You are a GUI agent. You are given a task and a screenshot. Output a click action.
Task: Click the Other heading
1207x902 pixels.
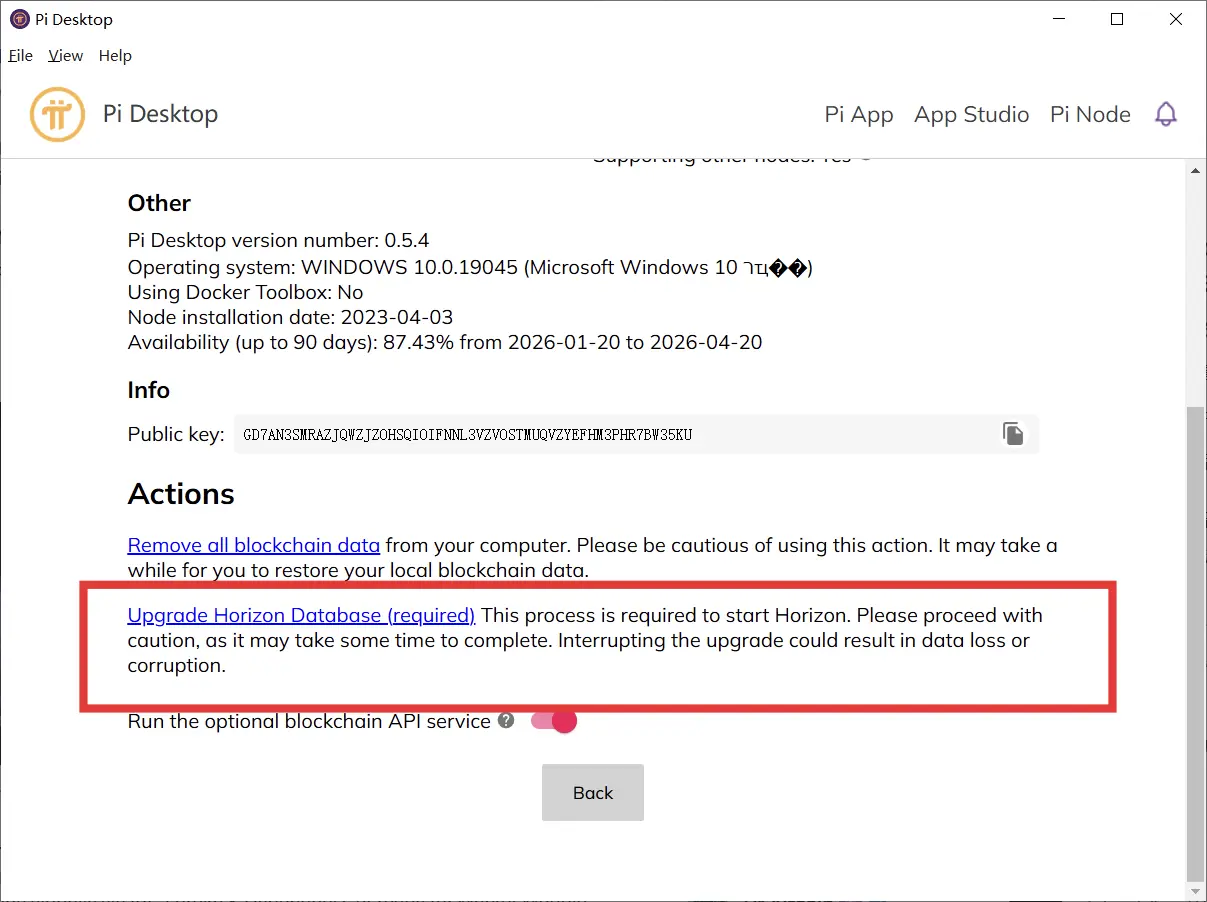159,203
